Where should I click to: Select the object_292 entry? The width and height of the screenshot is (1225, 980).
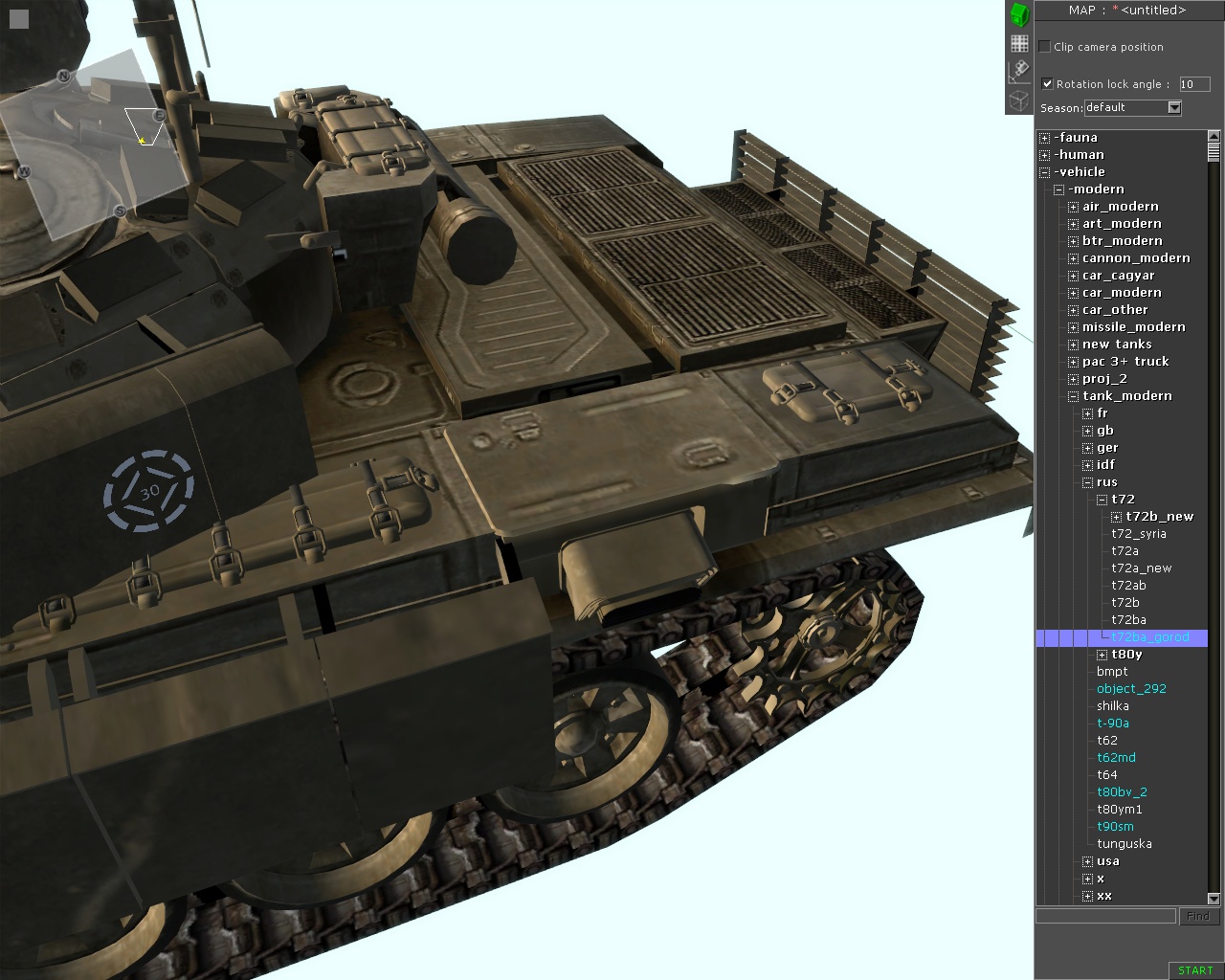click(1131, 689)
